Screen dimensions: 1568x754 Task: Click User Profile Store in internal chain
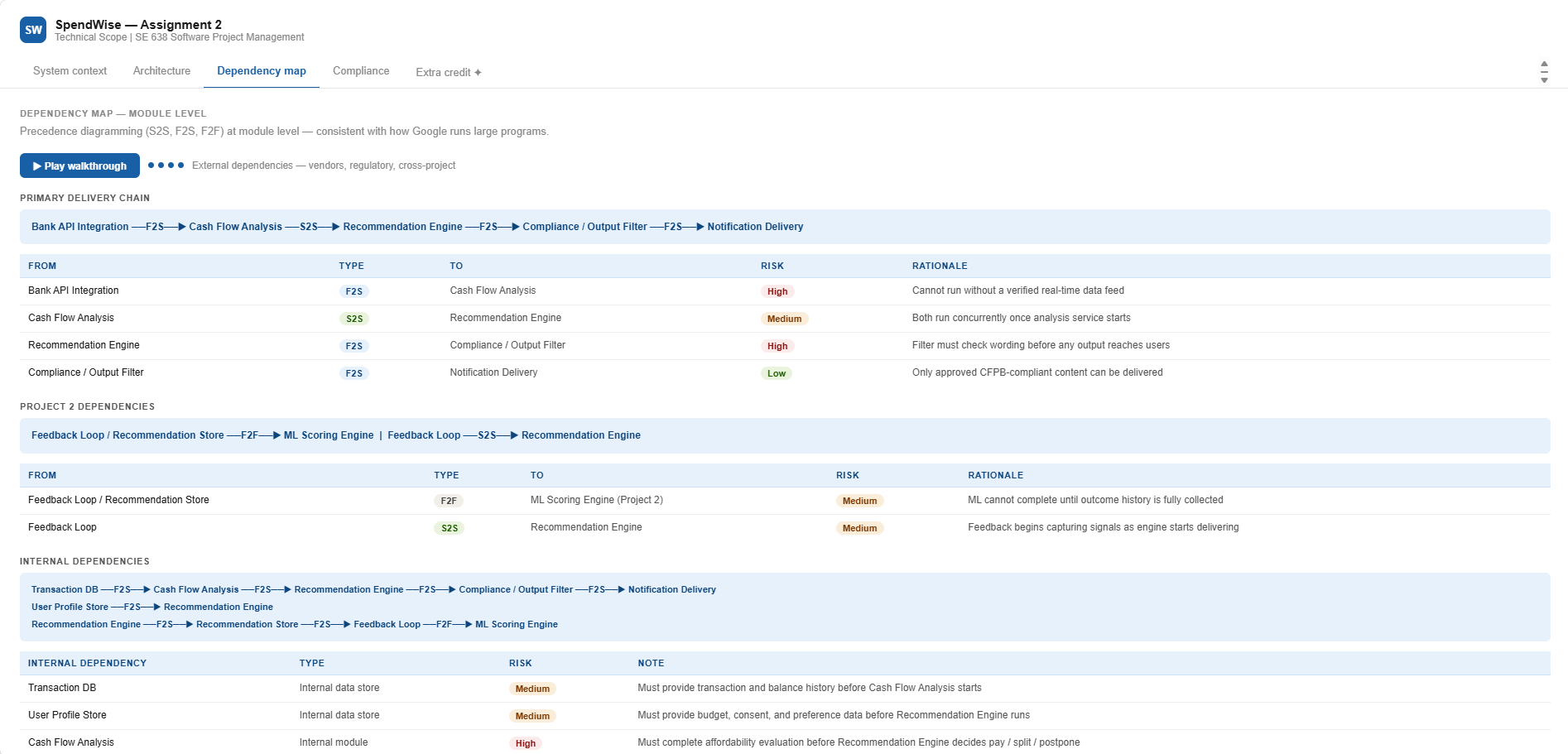click(x=70, y=608)
